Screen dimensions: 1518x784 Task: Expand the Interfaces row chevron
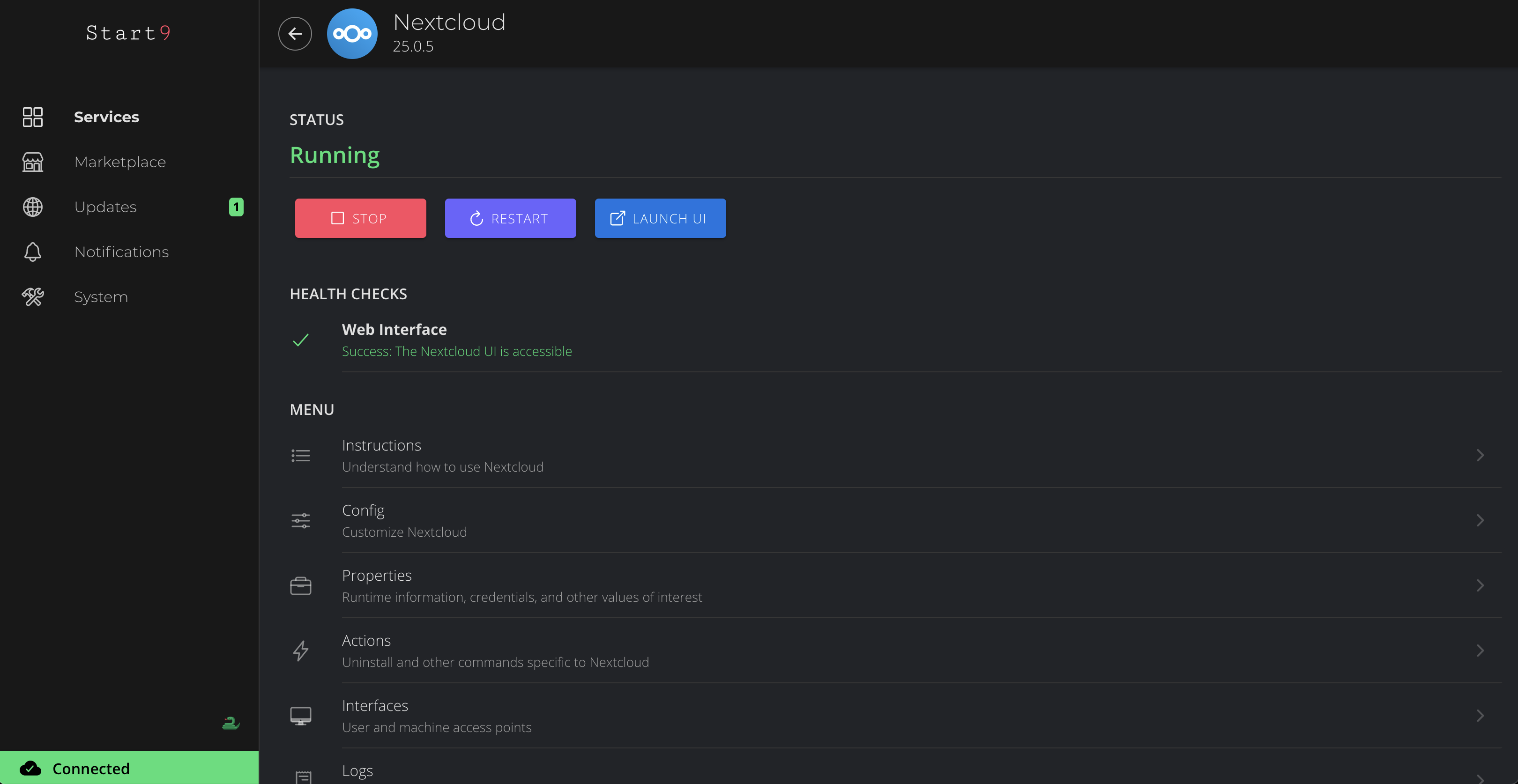coord(1481,715)
